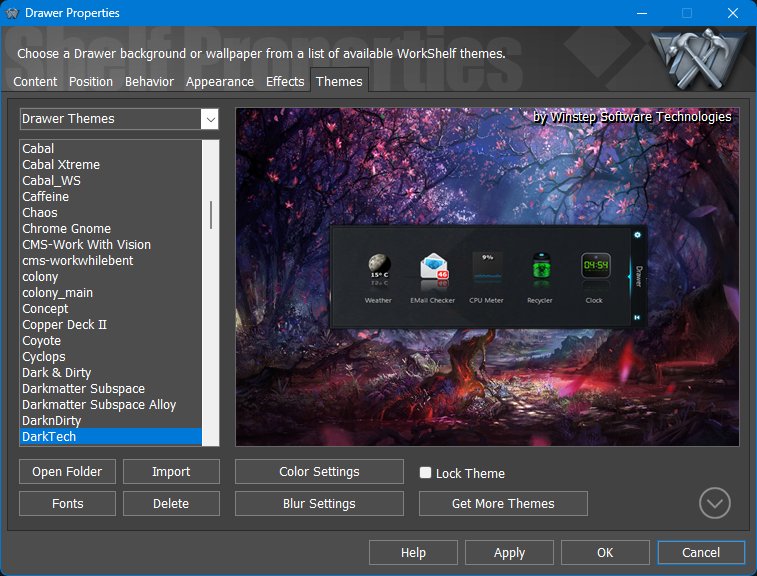
Task: Select the colony theme
Action: (x=111, y=276)
